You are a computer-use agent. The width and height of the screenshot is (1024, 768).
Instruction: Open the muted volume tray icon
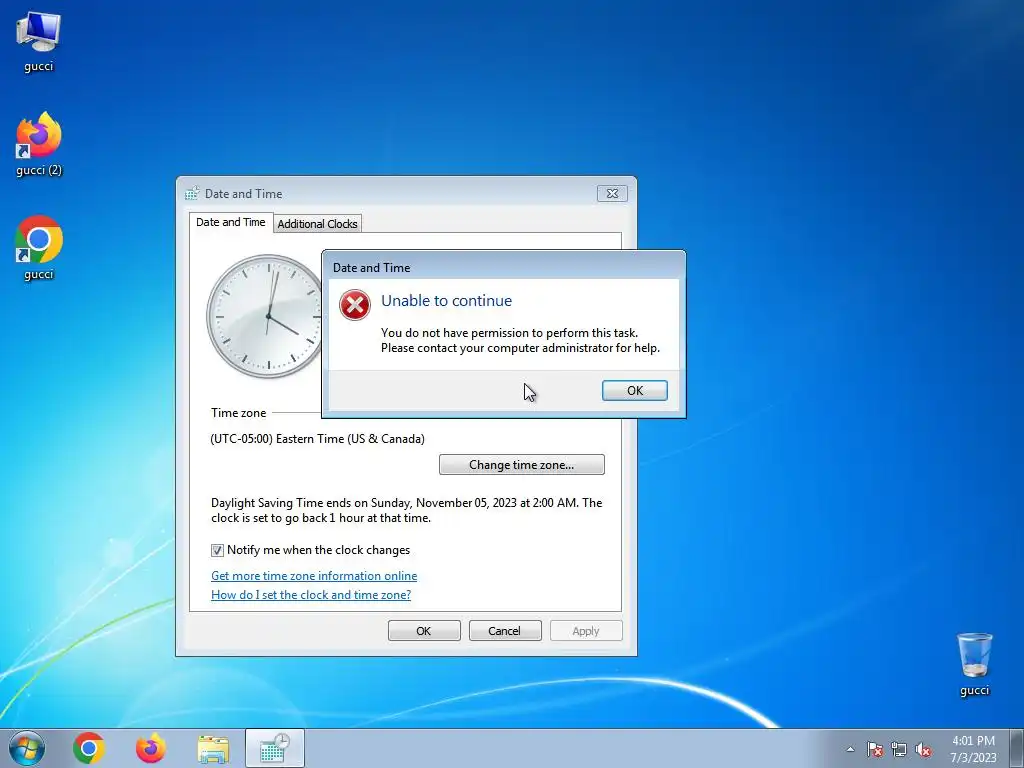pos(923,749)
